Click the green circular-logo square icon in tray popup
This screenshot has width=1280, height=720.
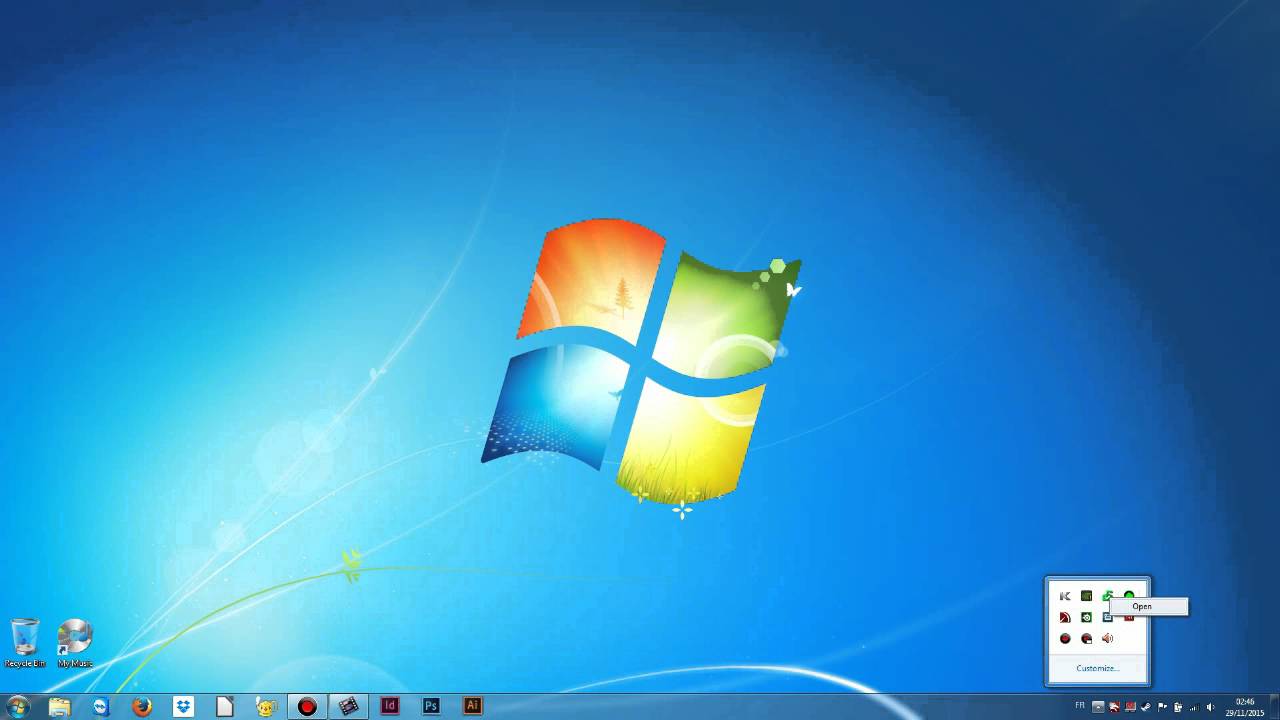click(x=1086, y=617)
